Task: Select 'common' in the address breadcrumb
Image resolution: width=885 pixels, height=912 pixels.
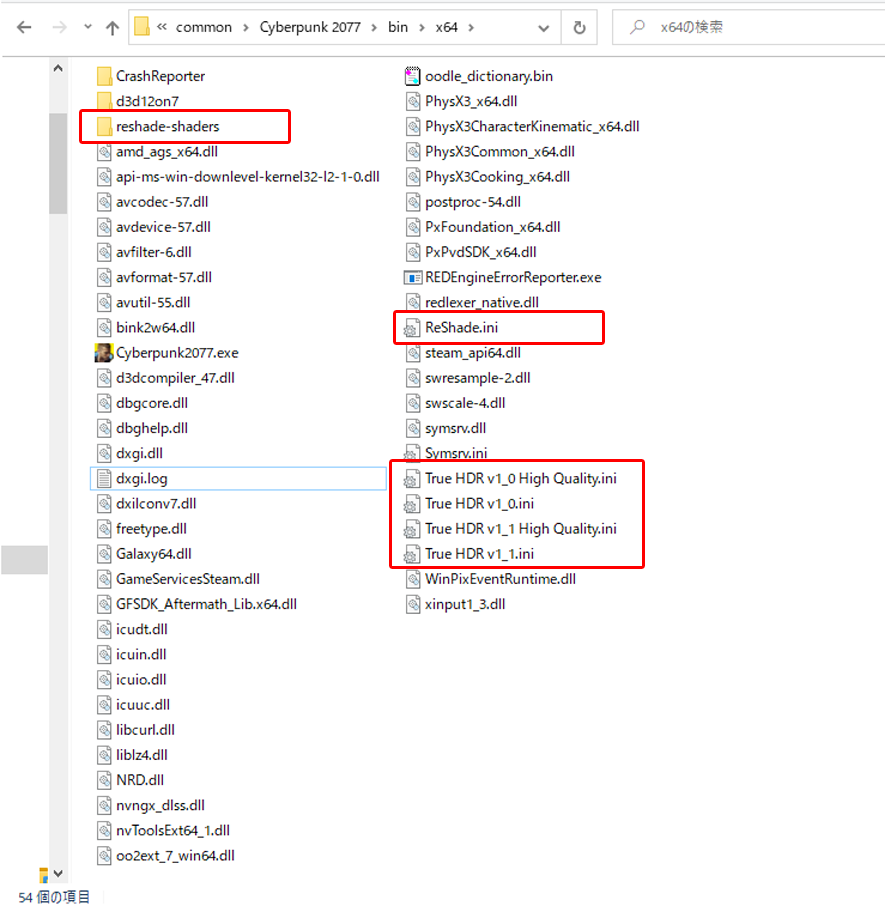Action: point(204,27)
